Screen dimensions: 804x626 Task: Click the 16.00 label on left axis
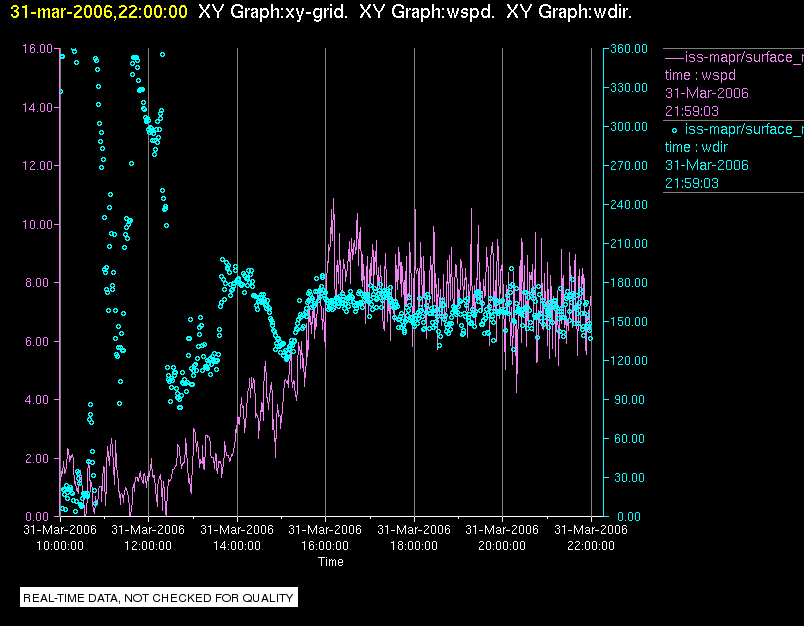[37, 49]
